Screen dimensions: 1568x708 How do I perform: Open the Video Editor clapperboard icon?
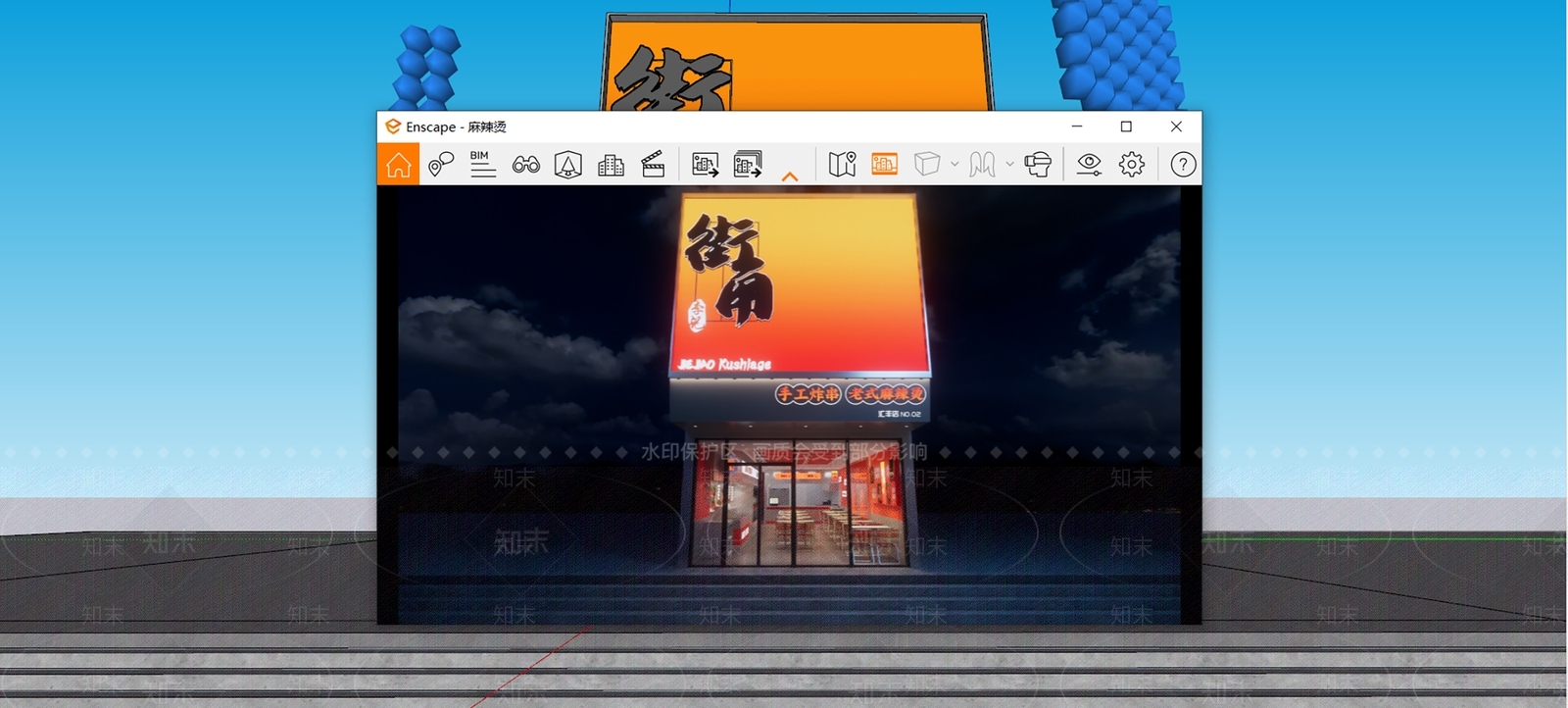653,165
